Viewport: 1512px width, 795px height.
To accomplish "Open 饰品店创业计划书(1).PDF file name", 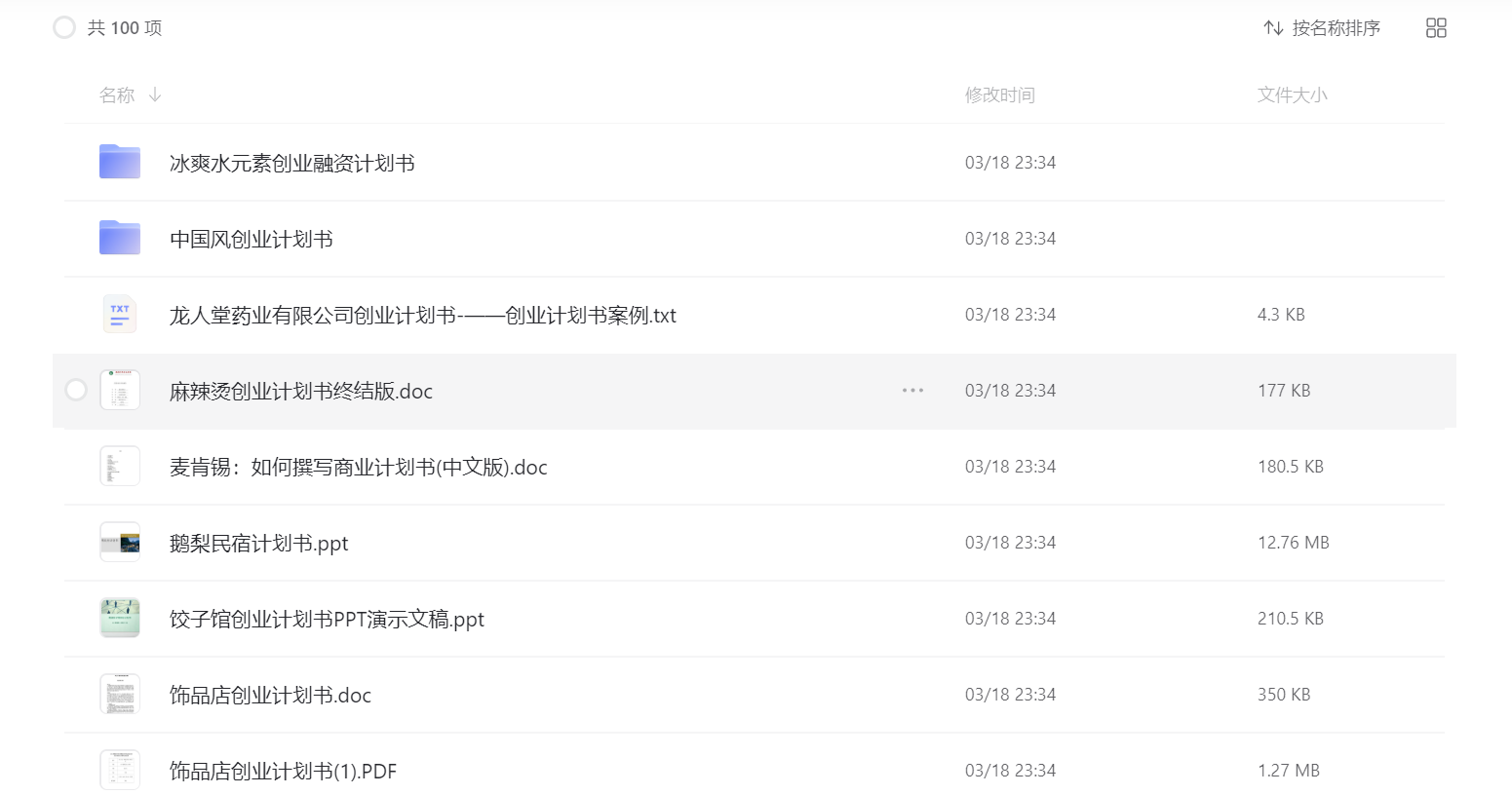I will pyautogui.click(x=283, y=771).
